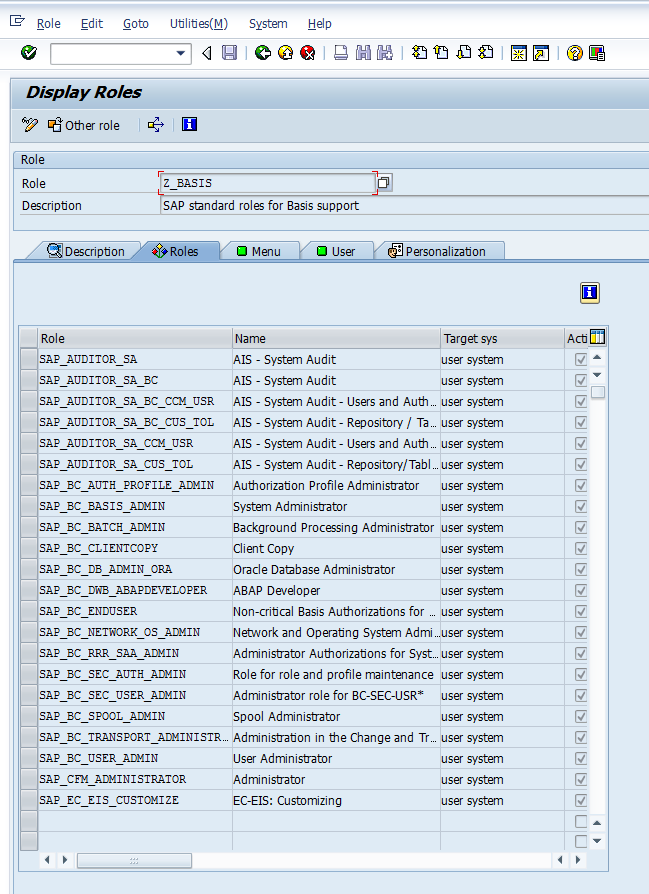Toggle Active checkbox for SAP_BC_BASIS_ADMIN
Viewport: 649px width, 894px height.
tap(581, 506)
